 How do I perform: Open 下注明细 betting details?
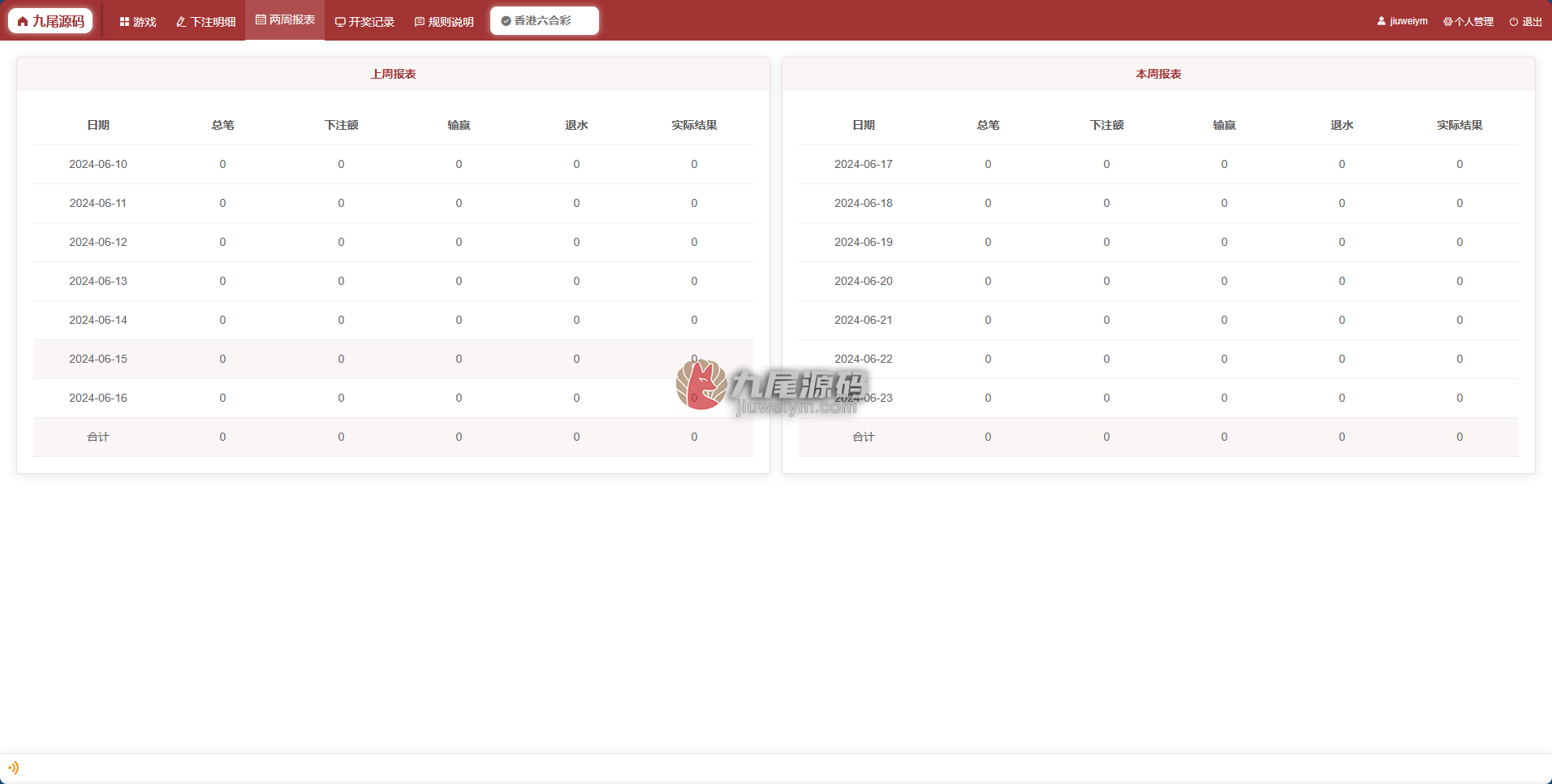tap(206, 22)
